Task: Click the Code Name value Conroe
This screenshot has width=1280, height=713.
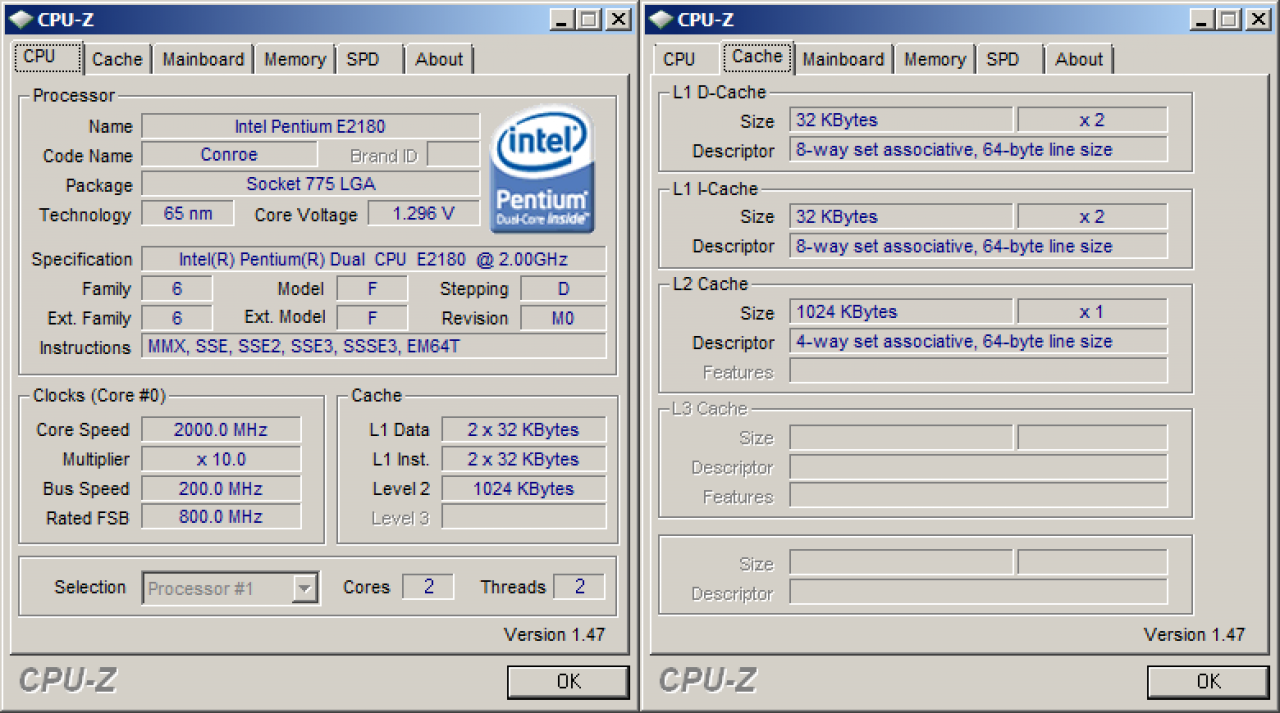Action: tap(229, 155)
